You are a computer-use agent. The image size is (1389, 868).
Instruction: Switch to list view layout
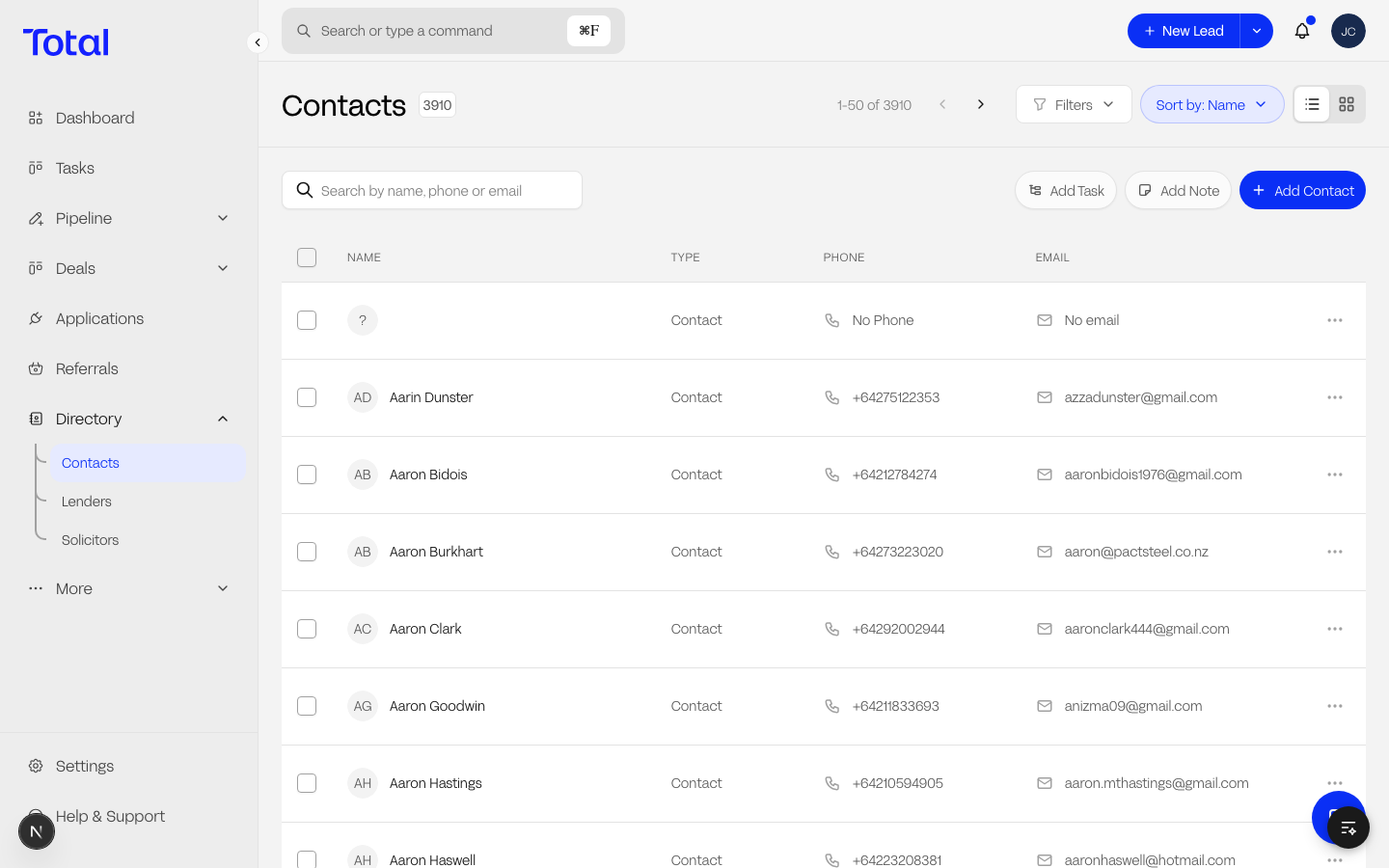[x=1312, y=104]
